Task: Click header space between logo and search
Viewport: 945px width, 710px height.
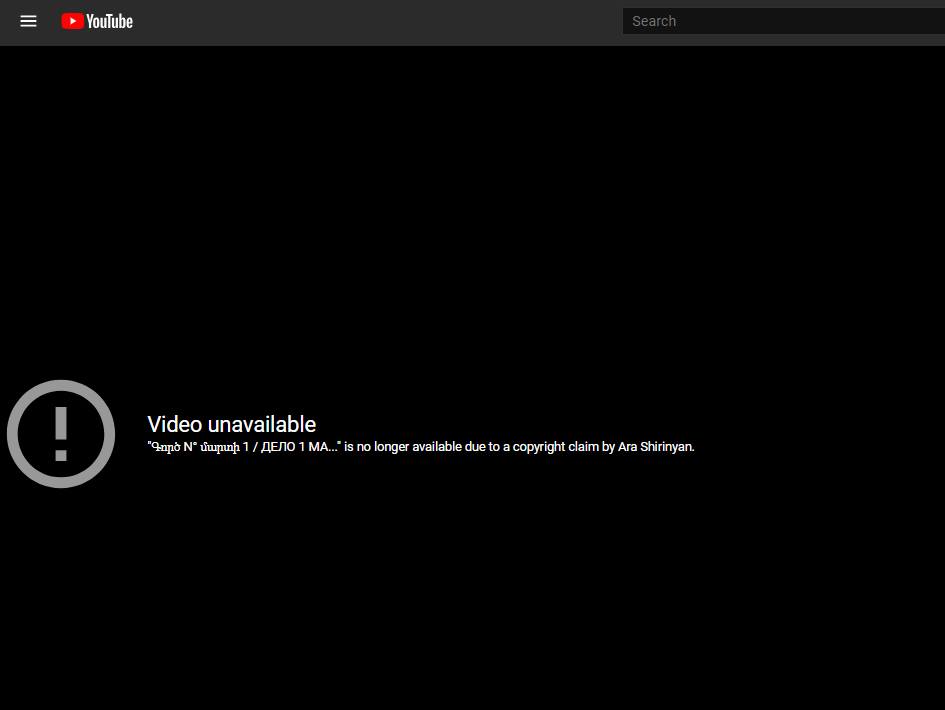Action: click(x=380, y=21)
